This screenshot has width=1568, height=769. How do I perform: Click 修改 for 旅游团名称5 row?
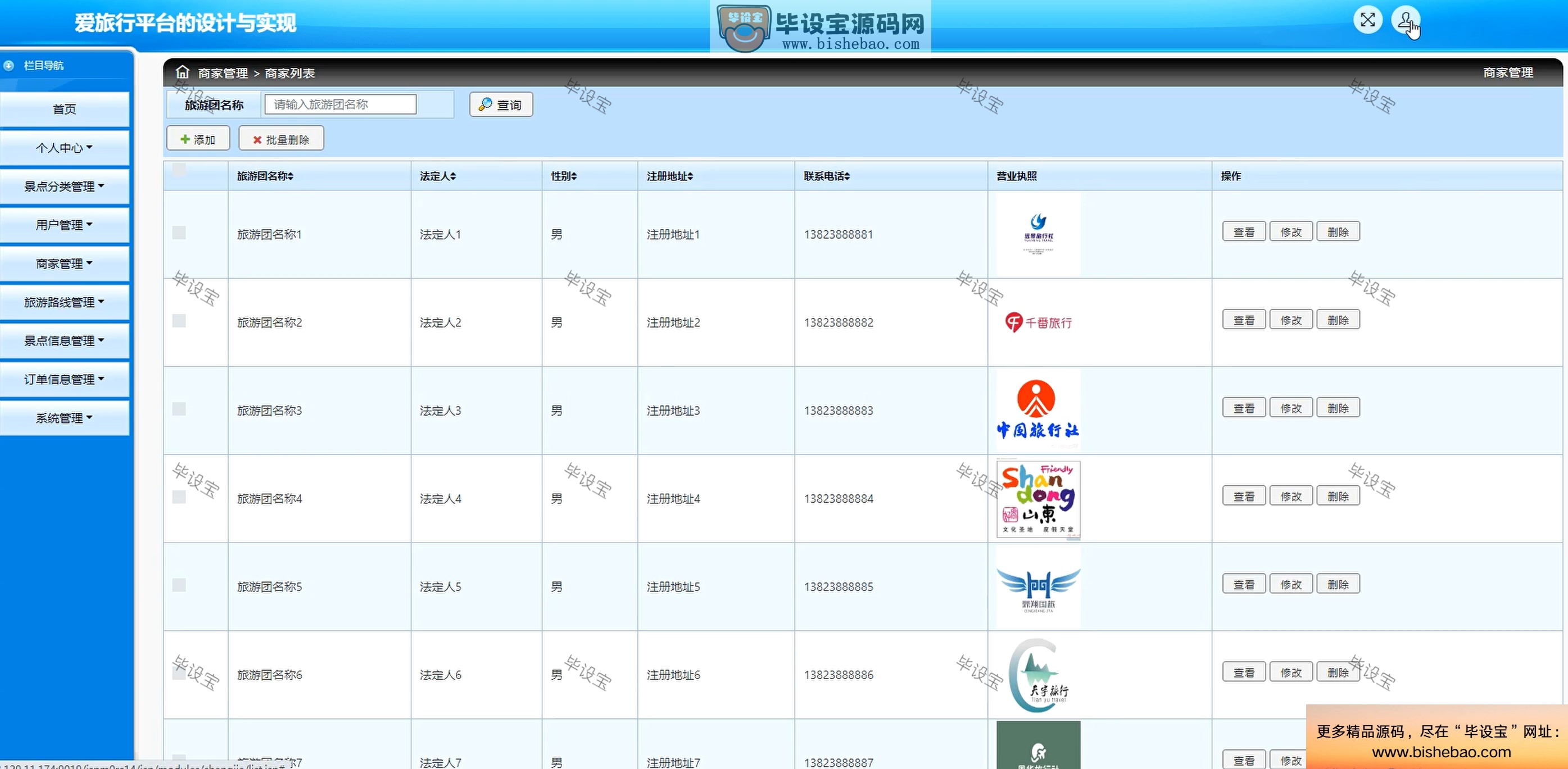click(x=1291, y=585)
